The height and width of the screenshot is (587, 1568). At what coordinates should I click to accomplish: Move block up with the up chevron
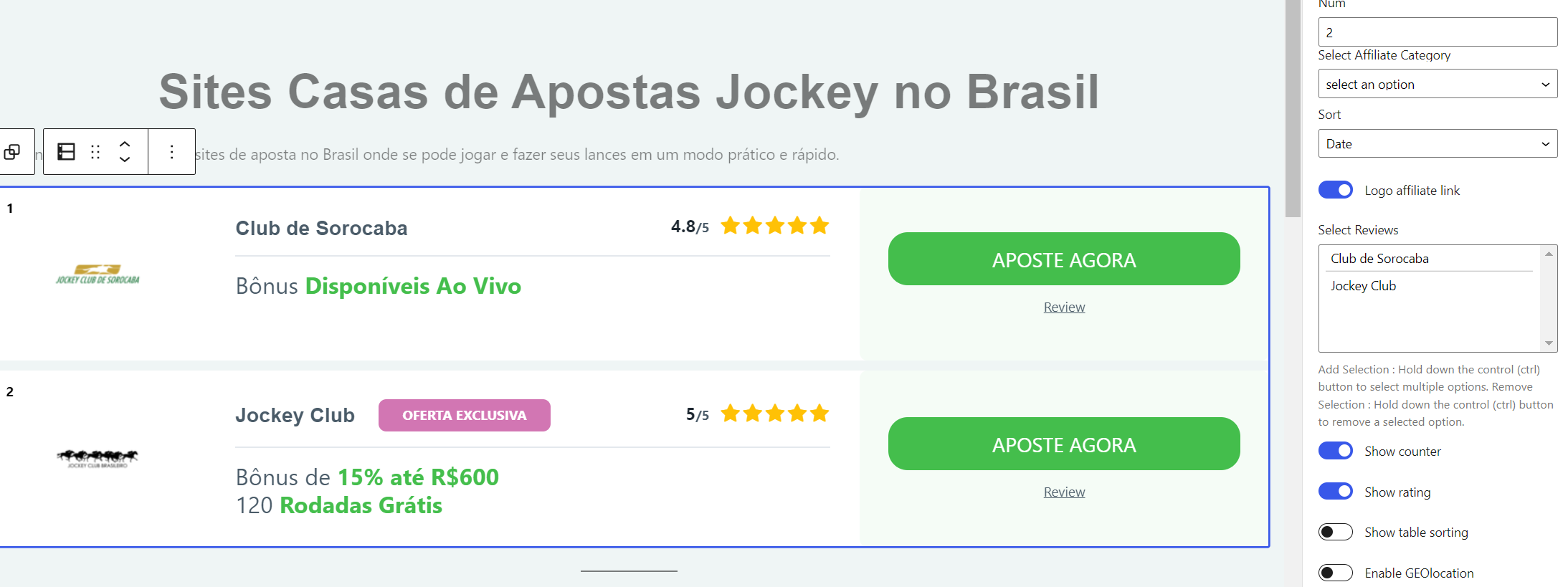[x=125, y=143]
